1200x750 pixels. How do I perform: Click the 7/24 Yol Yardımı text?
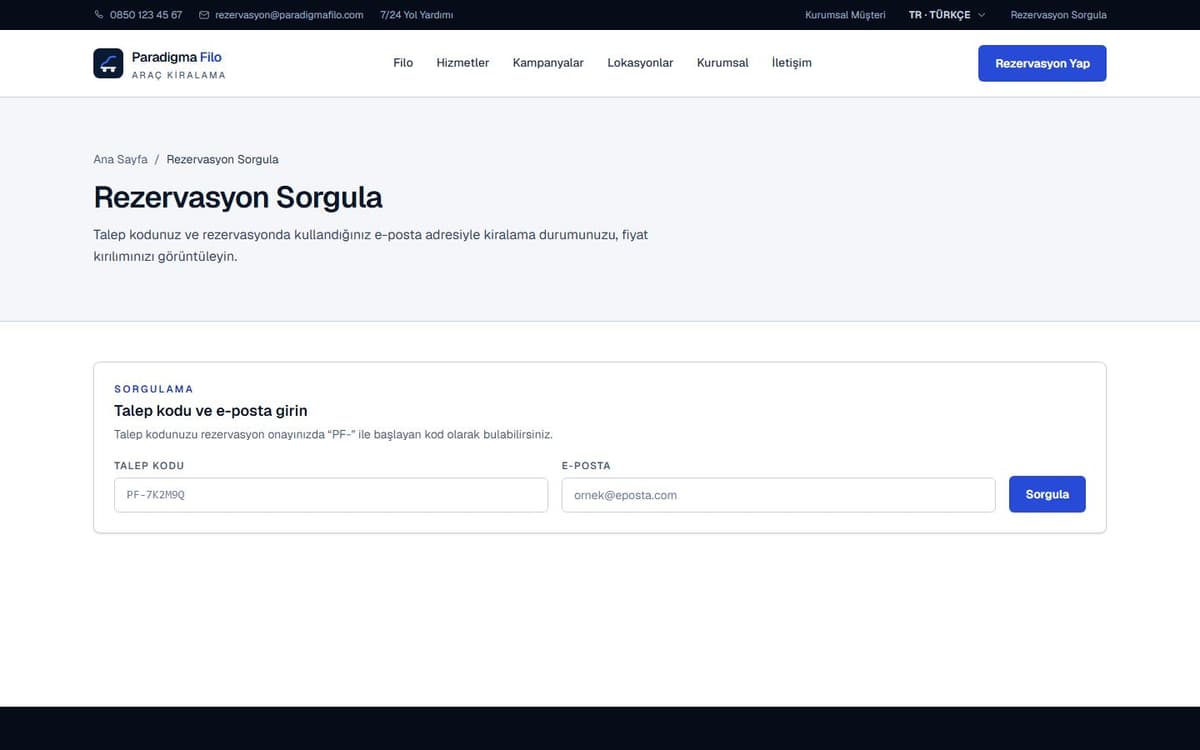tap(417, 15)
